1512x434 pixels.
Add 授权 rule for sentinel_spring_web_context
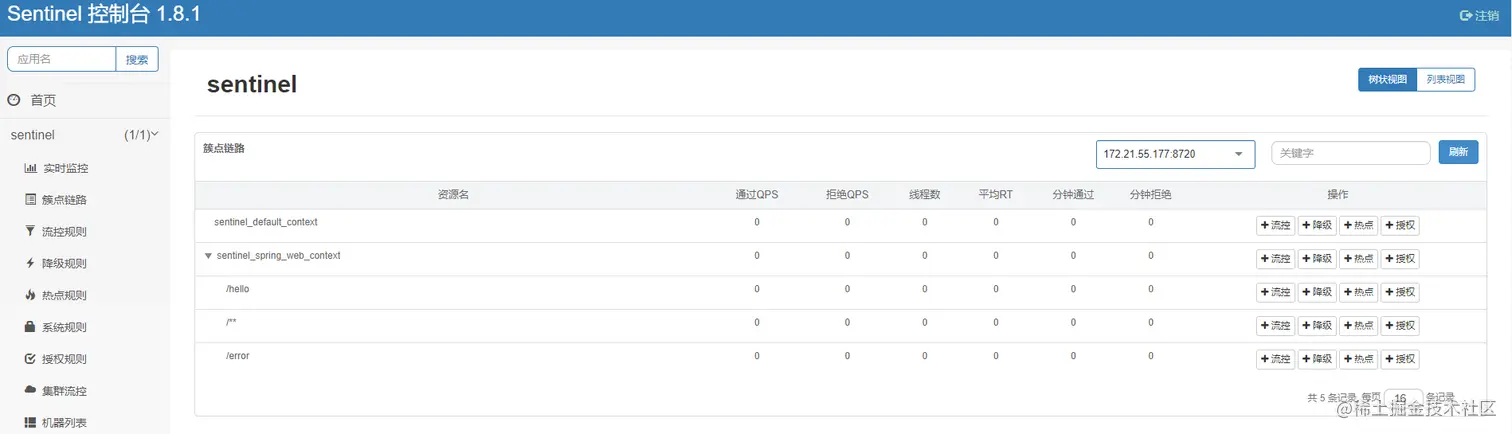tap(1400, 259)
